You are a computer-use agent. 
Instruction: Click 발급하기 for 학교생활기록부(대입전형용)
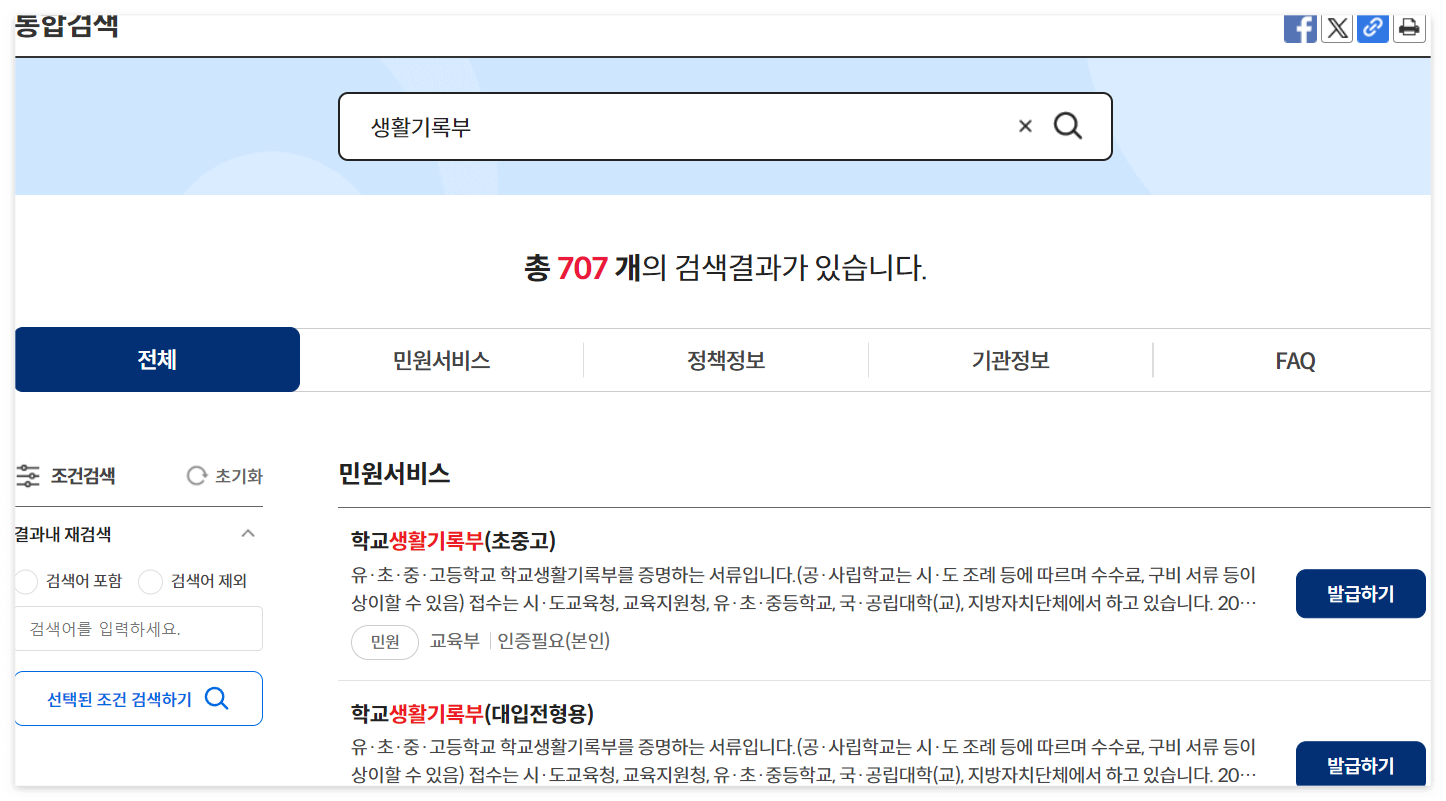(1360, 764)
